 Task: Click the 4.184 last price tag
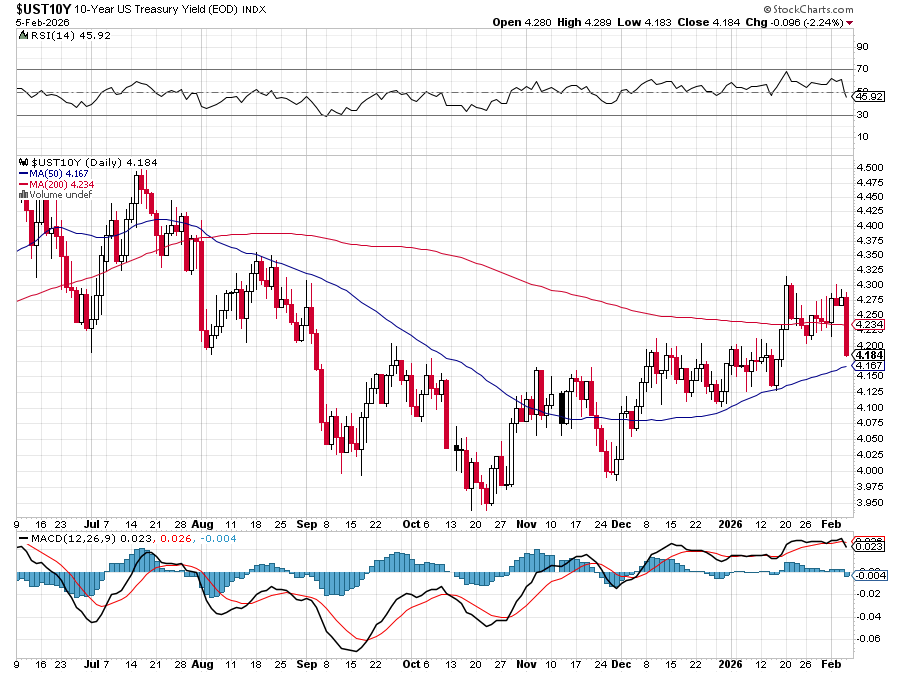[x=867, y=355]
